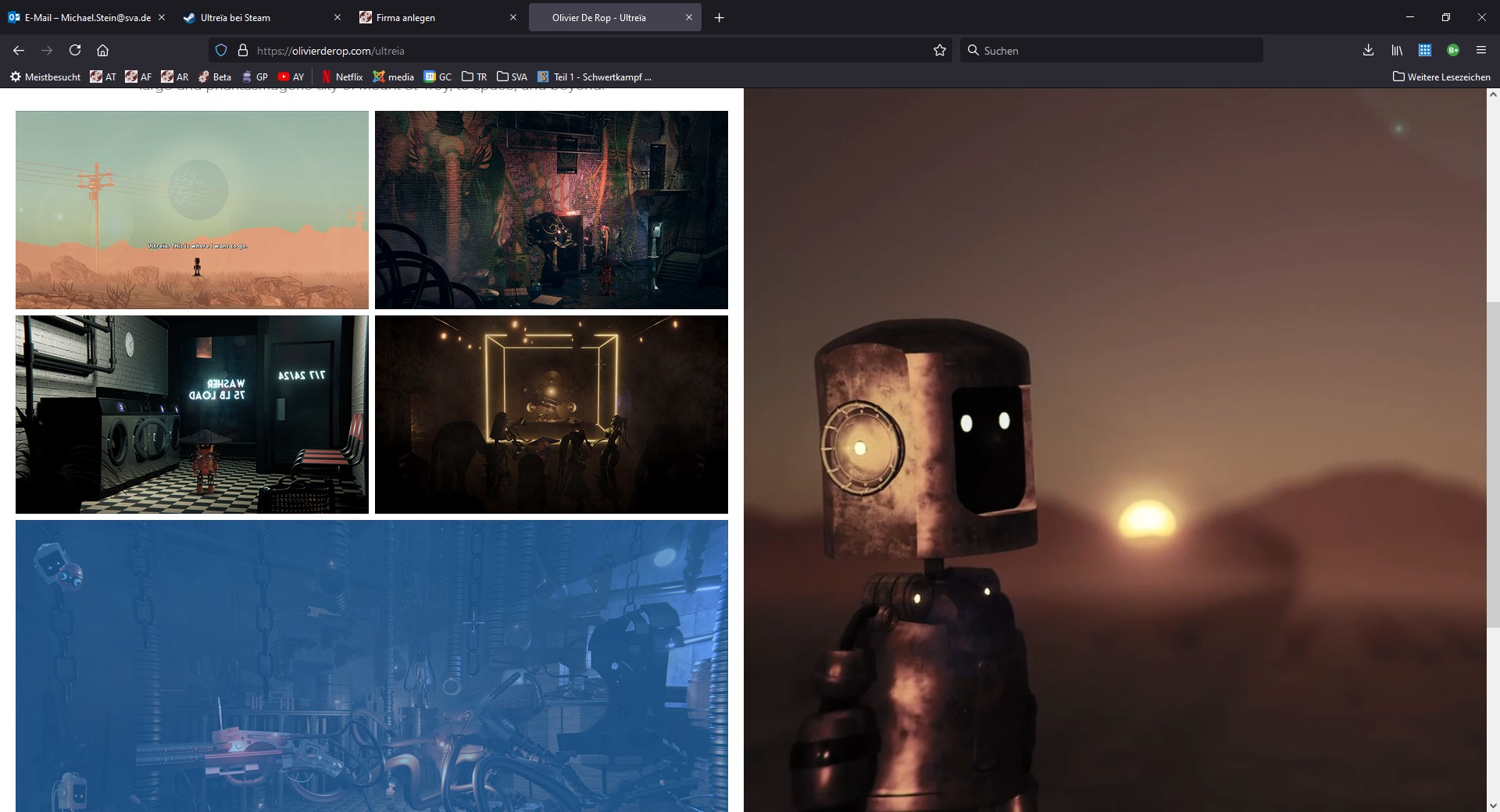Expand the Weitere Lesezeichen bookmarks folder
This screenshot has height=812, width=1500.
(1441, 77)
